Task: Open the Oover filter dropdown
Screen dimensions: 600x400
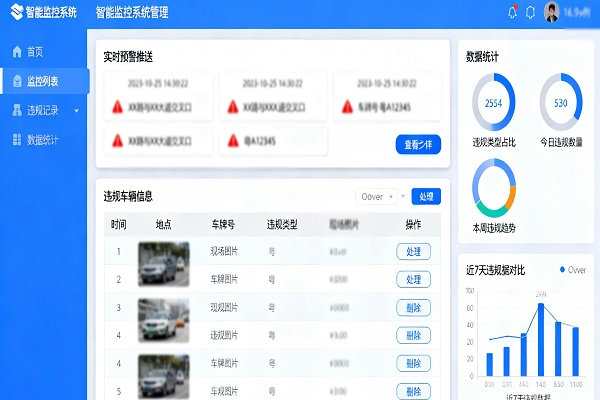Action: (378, 197)
